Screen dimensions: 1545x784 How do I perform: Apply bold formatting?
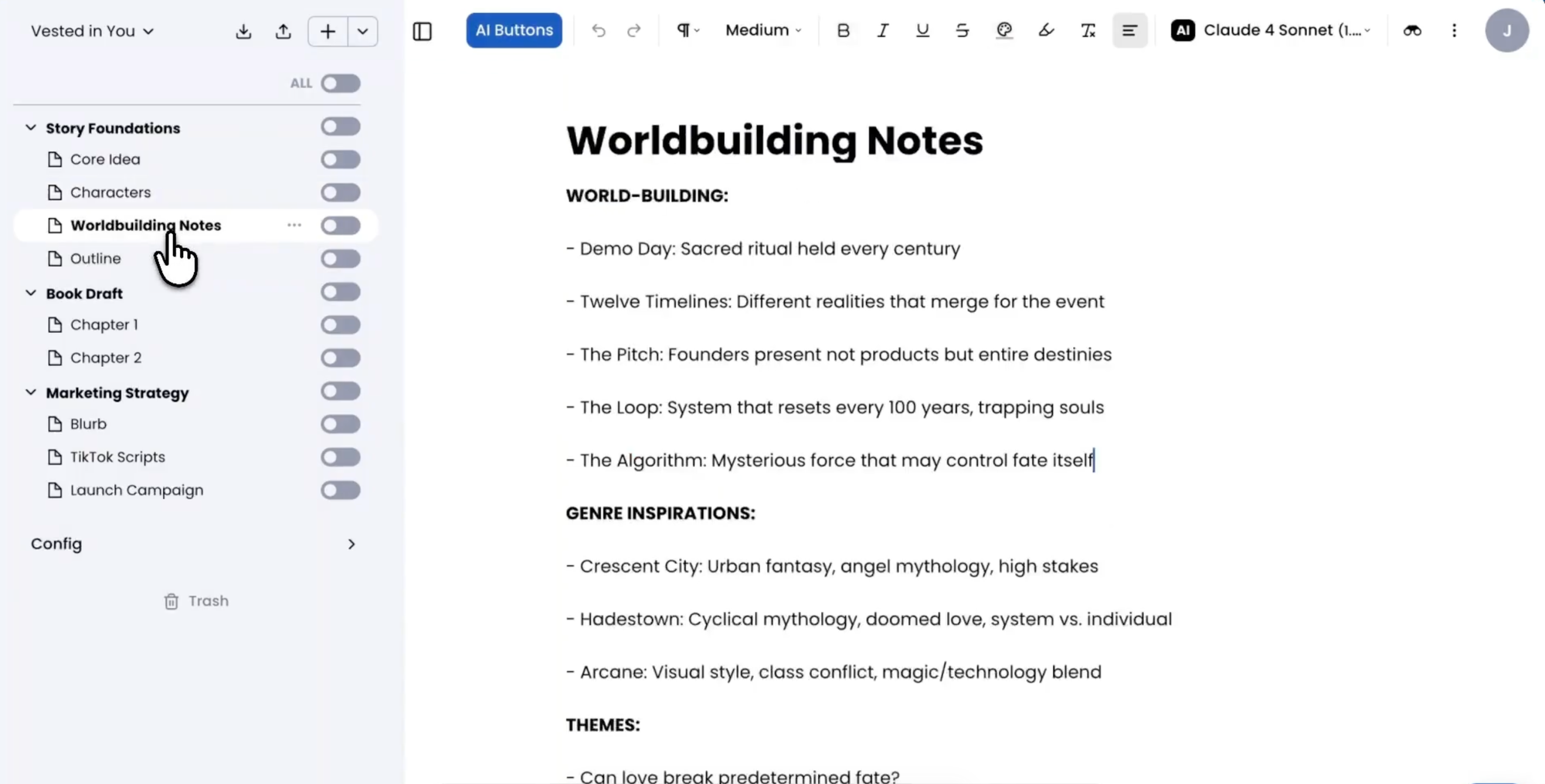point(843,30)
